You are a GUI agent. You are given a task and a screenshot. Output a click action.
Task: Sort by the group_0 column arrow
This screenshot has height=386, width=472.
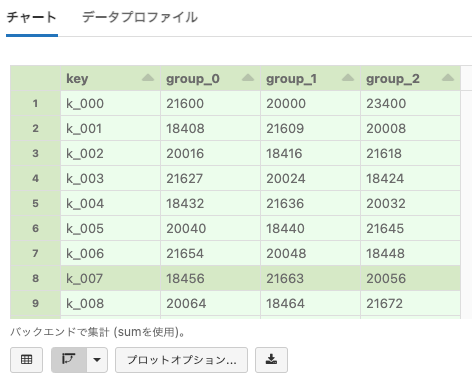pos(248,78)
